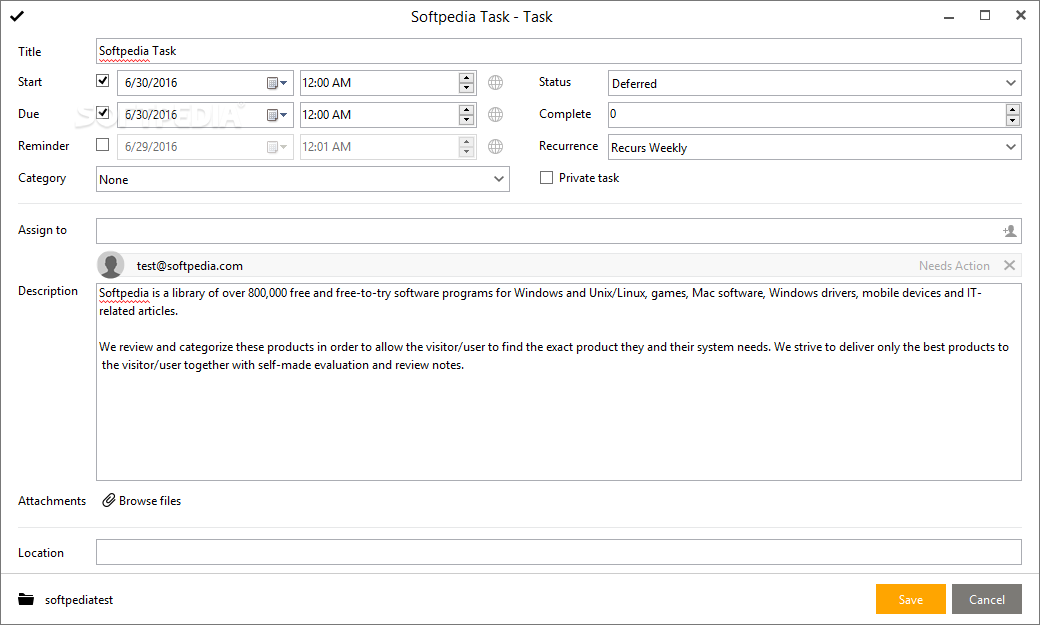Decrease Due time with down spinner arrow
This screenshot has height=625, width=1040.
[466, 120]
